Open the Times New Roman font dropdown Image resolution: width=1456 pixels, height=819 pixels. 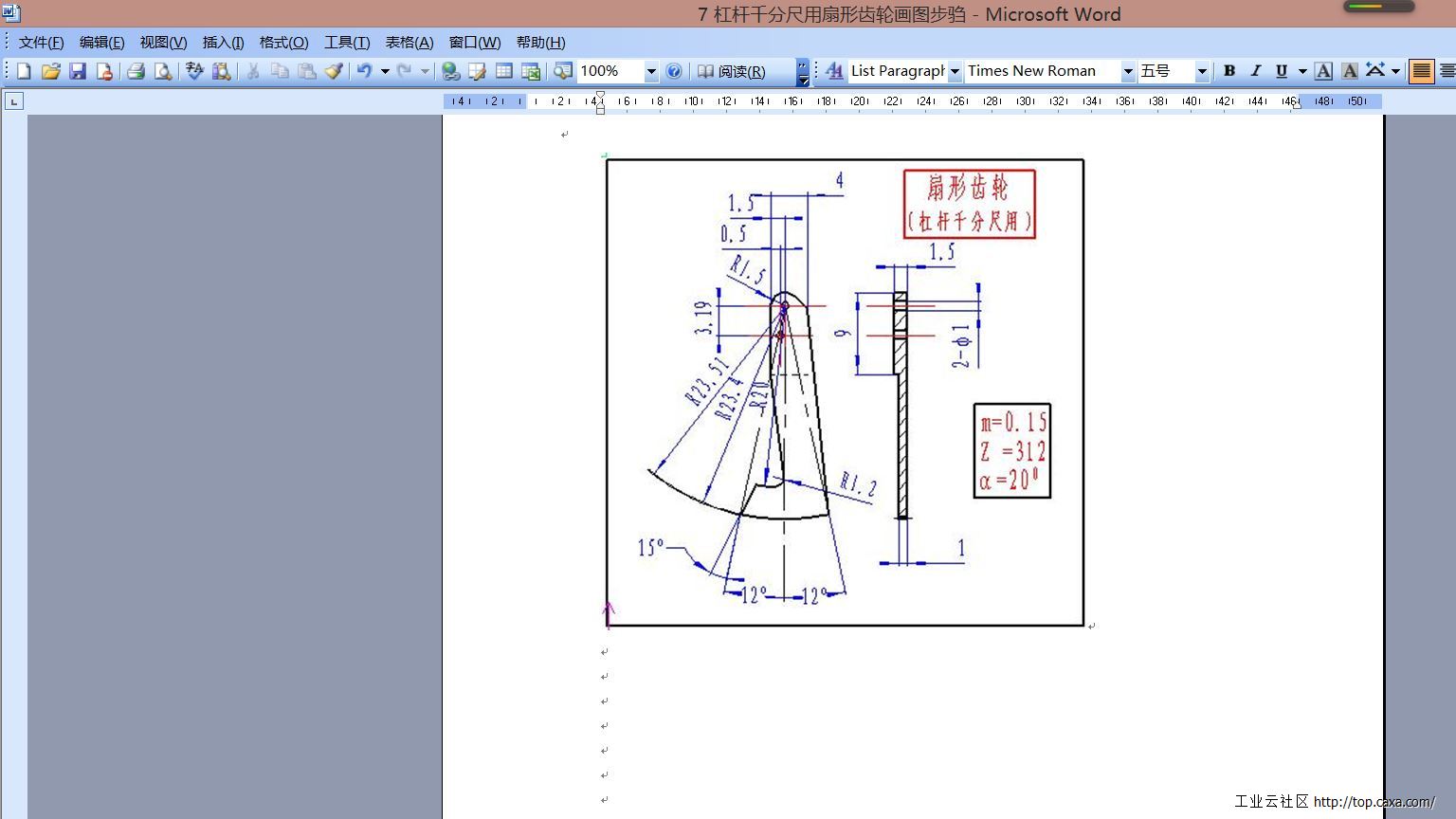1128,71
